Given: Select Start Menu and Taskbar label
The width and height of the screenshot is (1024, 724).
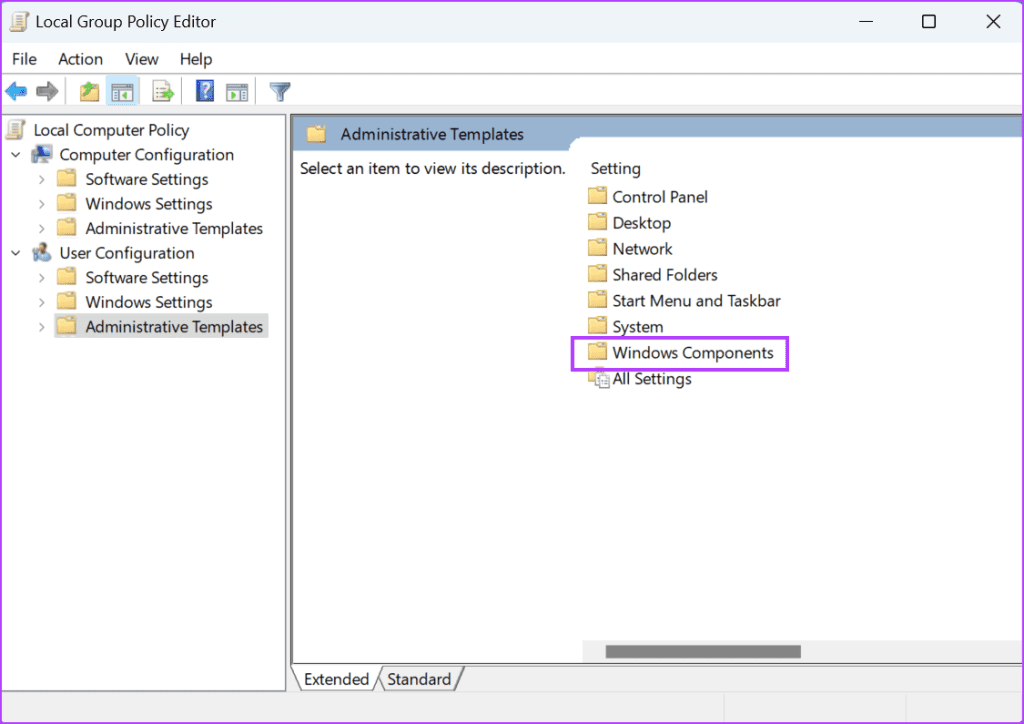Looking at the screenshot, I should (x=696, y=300).
